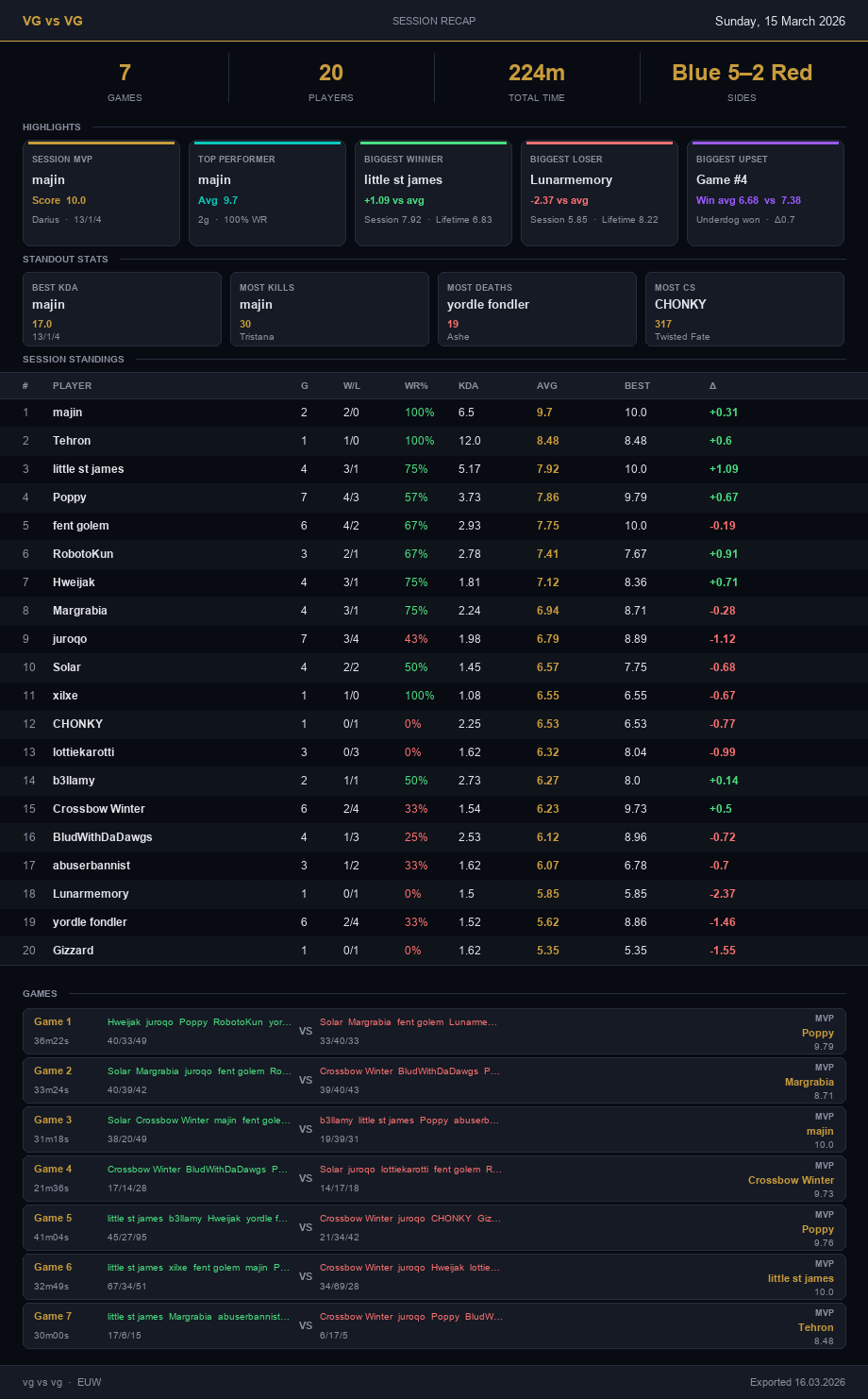Open the Top Performer highlight card
The image size is (868, 1399).
pyautogui.click(x=267, y=194)
